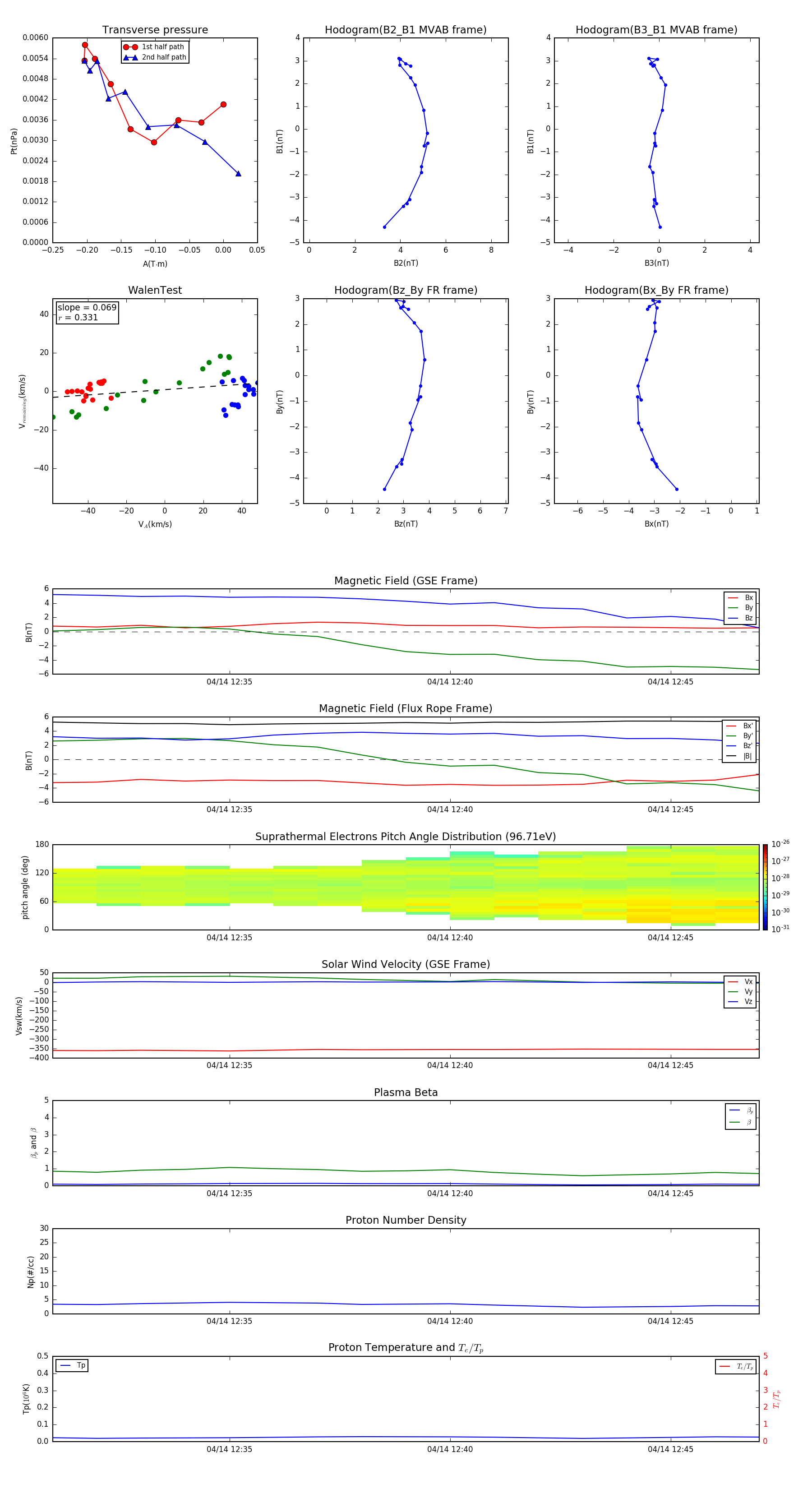Click 'Bx' legend entry in GSE field plot
Image resolution: width=812 pixels, height=1489 pixels.
pos(740,598)
